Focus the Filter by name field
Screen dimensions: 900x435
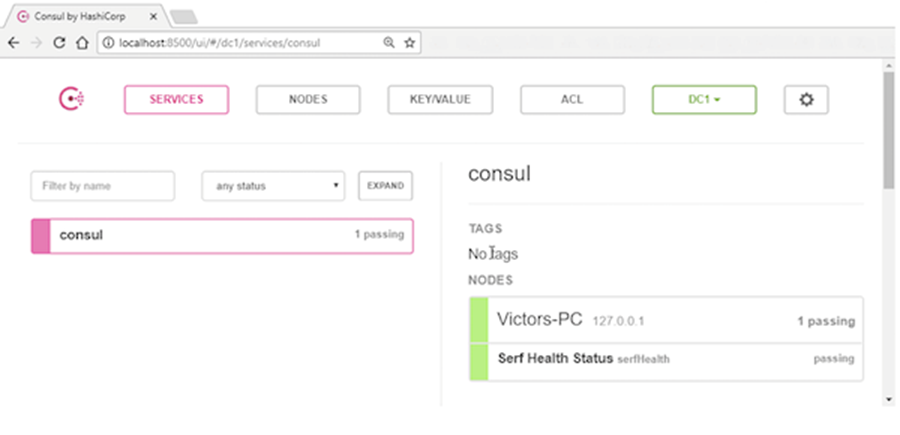pos(103,186)
